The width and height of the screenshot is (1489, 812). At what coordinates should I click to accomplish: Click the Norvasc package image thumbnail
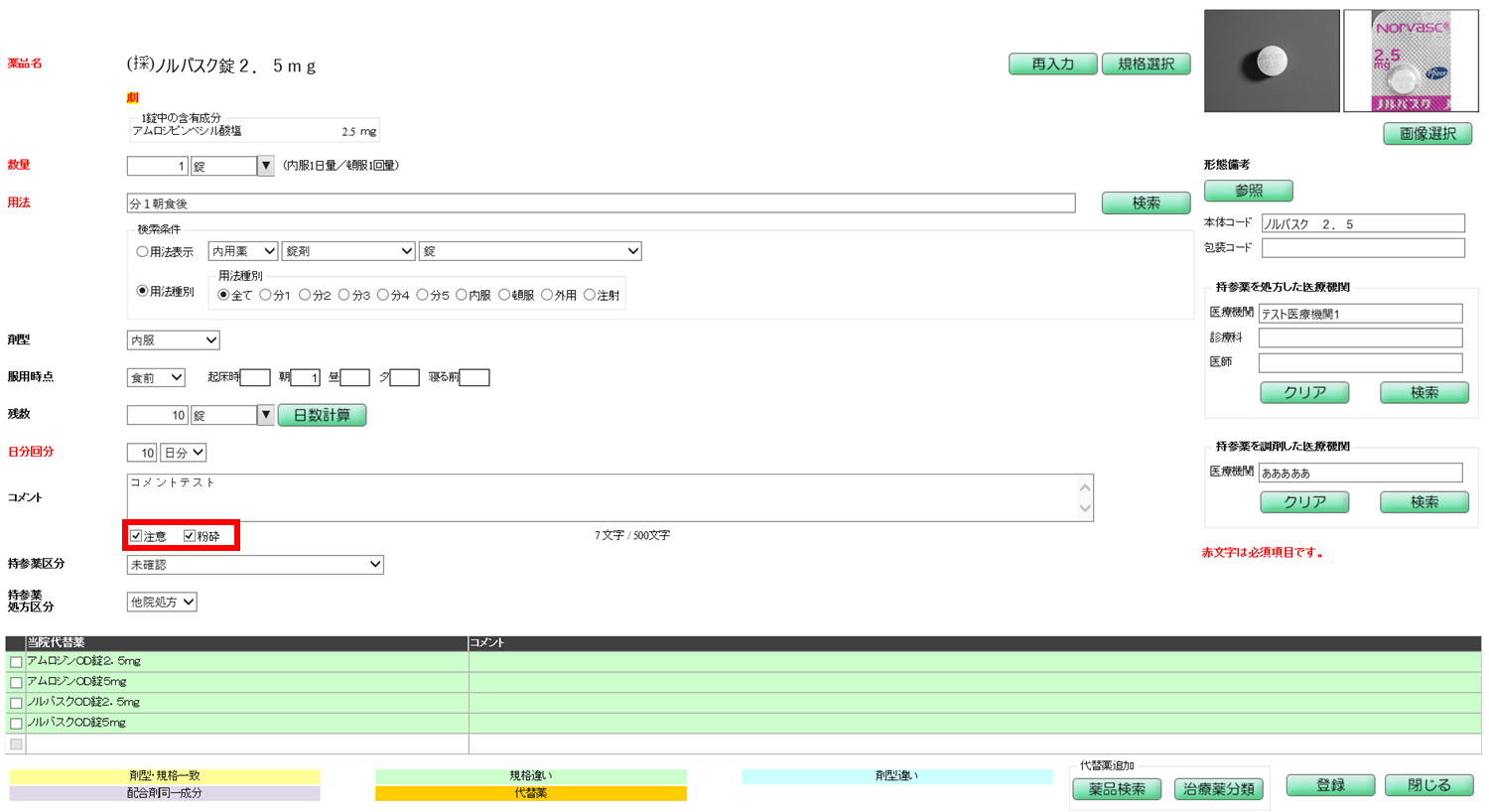(1410, 62)
